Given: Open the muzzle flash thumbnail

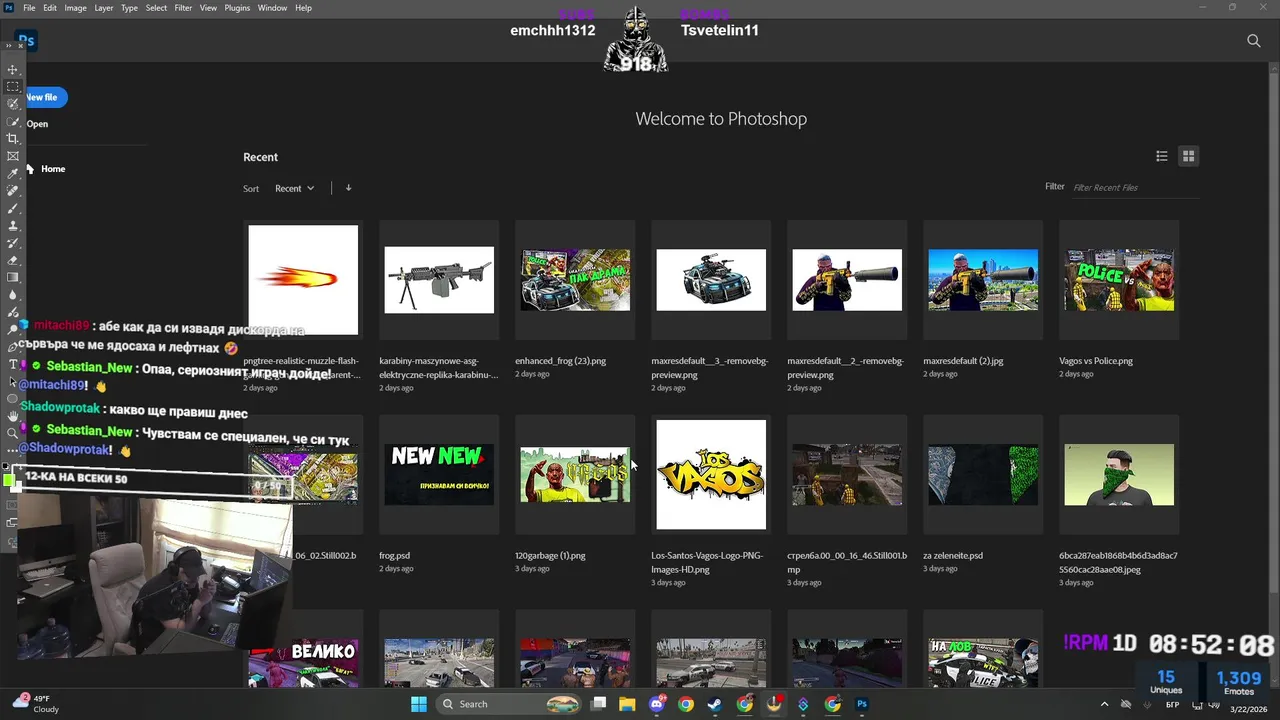Looking at the screenshot, I should click(x=303, y=280).
